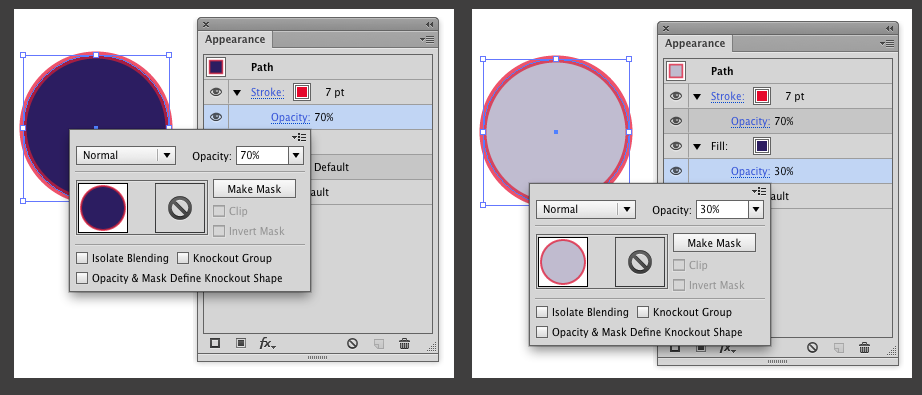
Task: Open the Stroke link in dark circle's panel
Action: pyautogui.click(x=268, y=92)
